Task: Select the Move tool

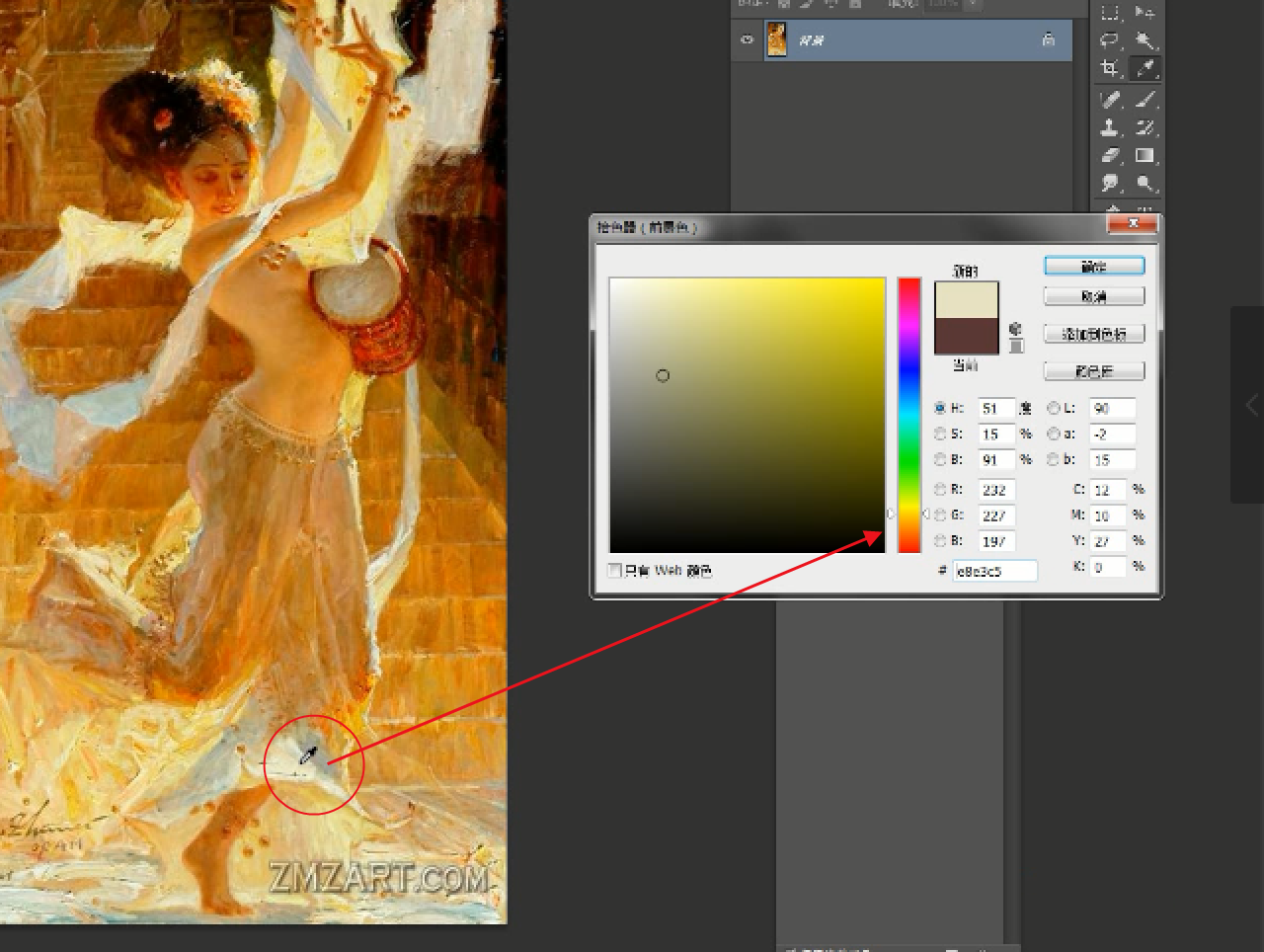Action: tap(1145, 12)
